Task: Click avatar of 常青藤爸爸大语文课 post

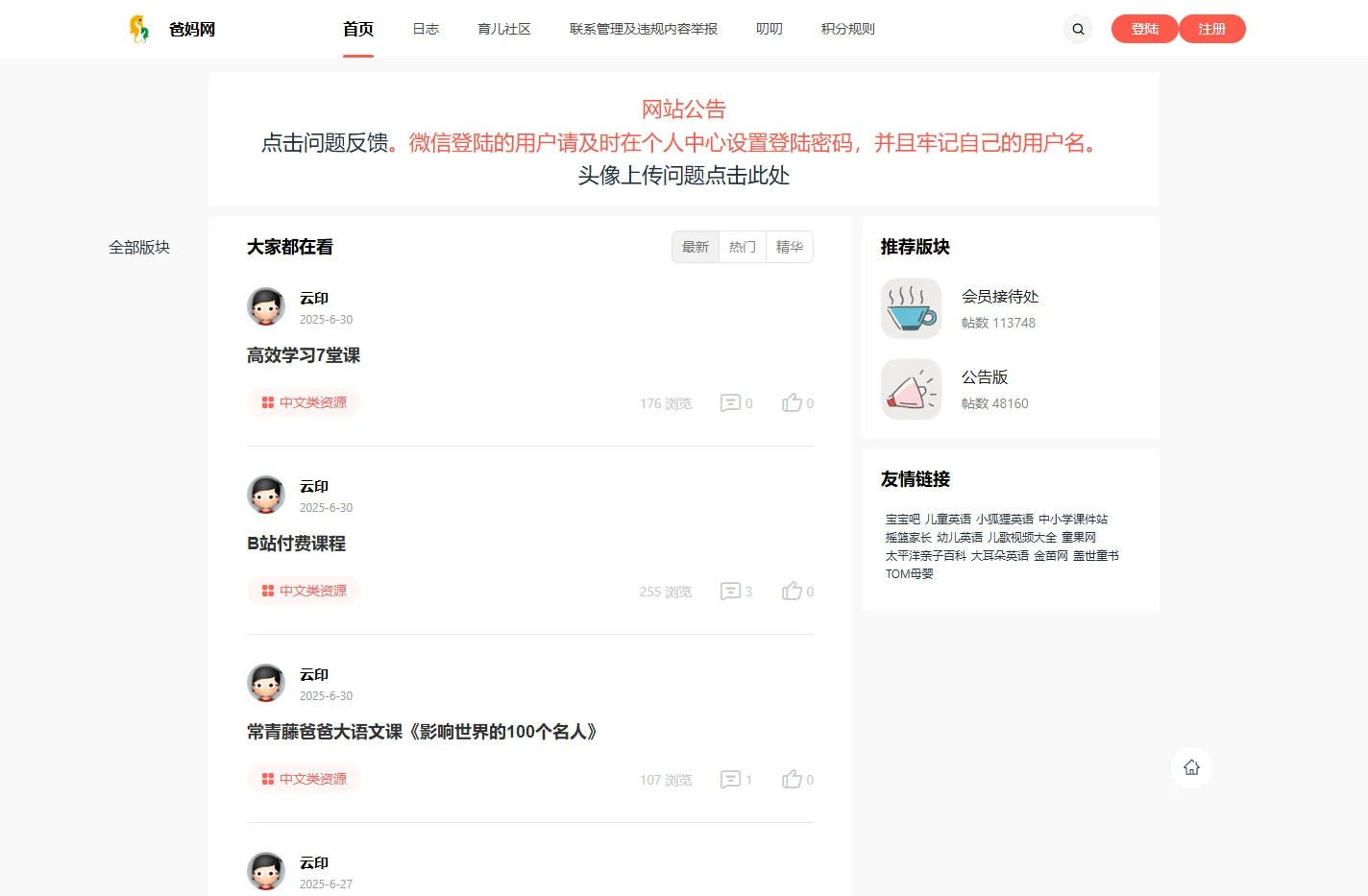Action: point(266,683)
